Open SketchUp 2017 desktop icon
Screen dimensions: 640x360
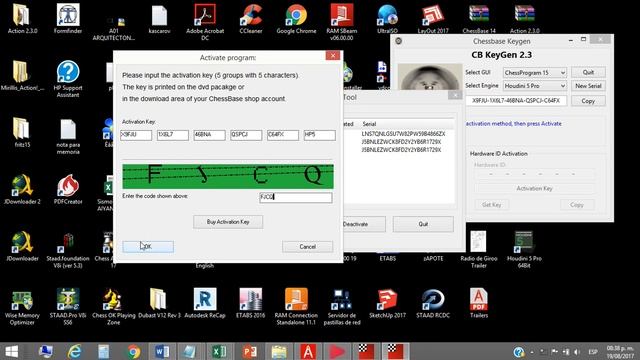tap(388, 303)
